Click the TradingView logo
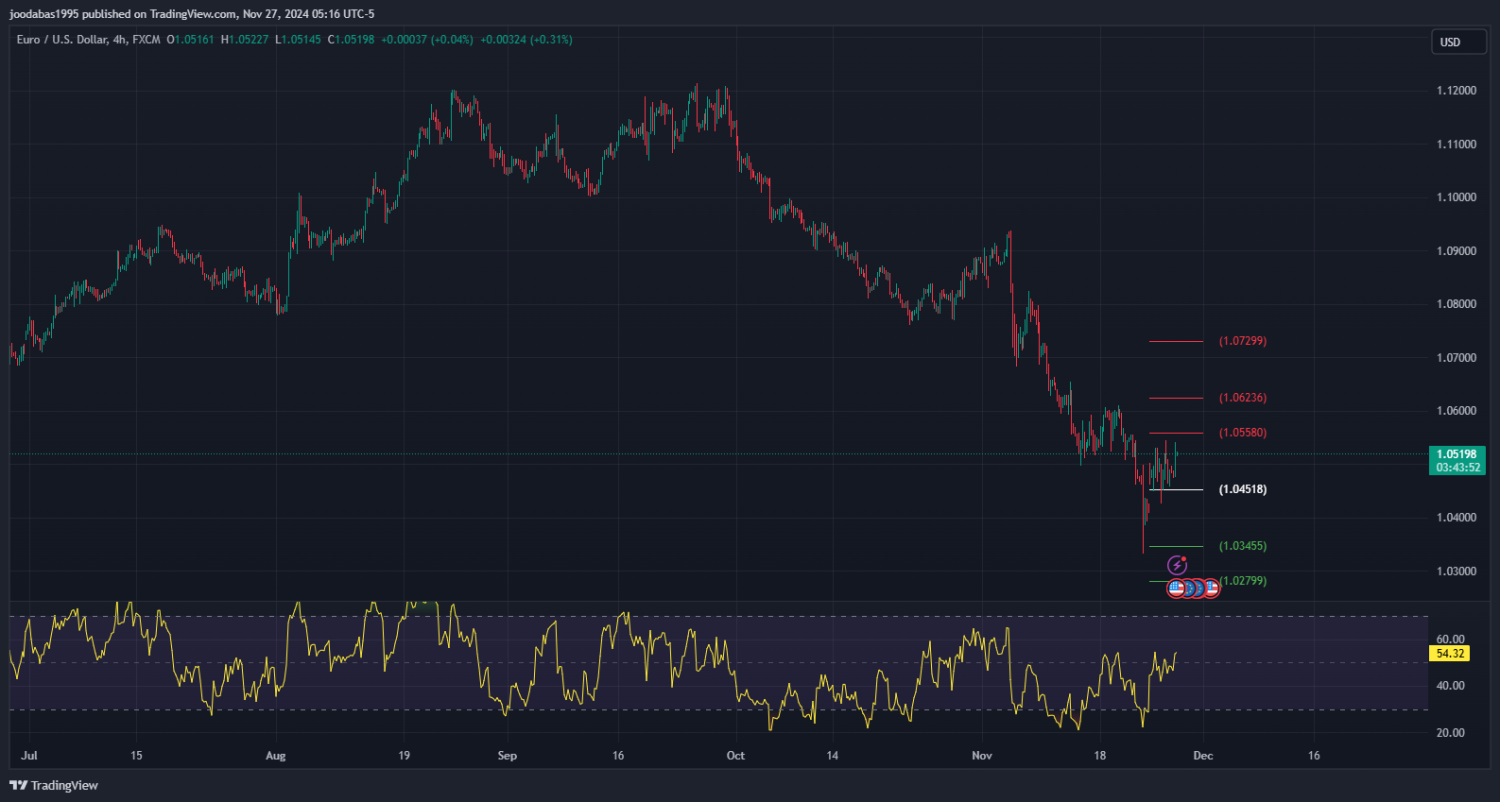 pos(53,785)
